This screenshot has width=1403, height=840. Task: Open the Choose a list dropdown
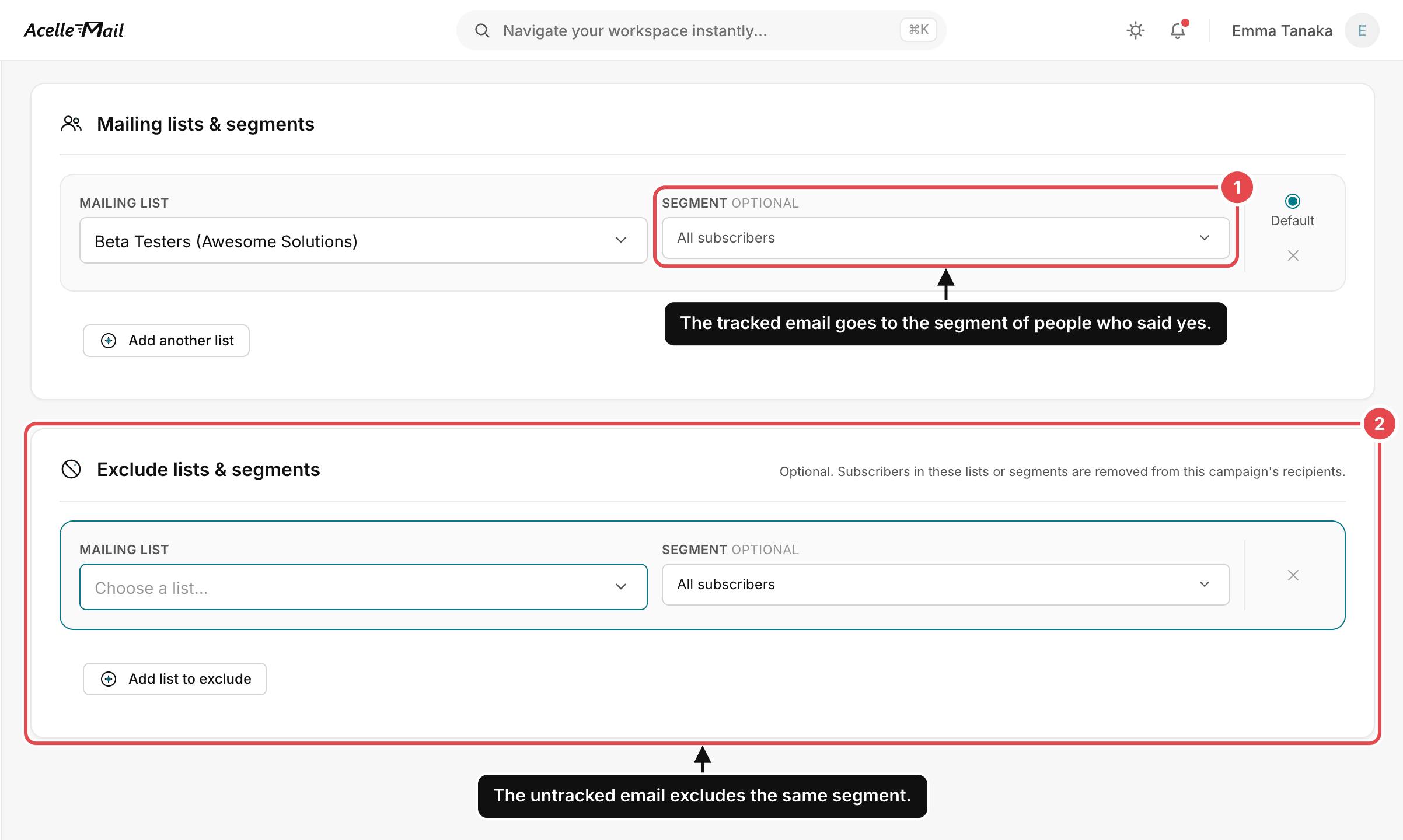363,587
